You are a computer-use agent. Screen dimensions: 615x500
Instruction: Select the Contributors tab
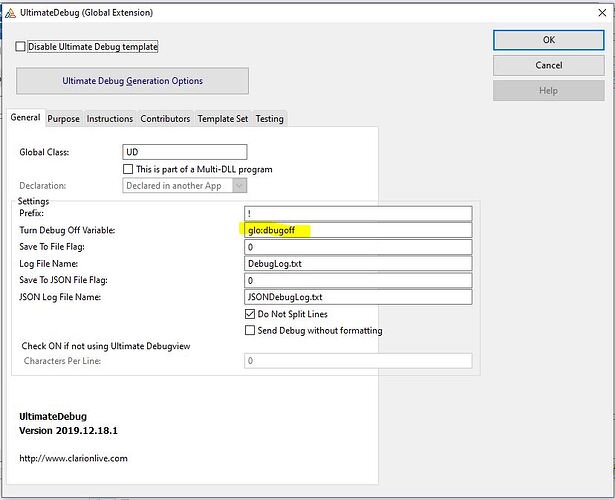[165, 118]
